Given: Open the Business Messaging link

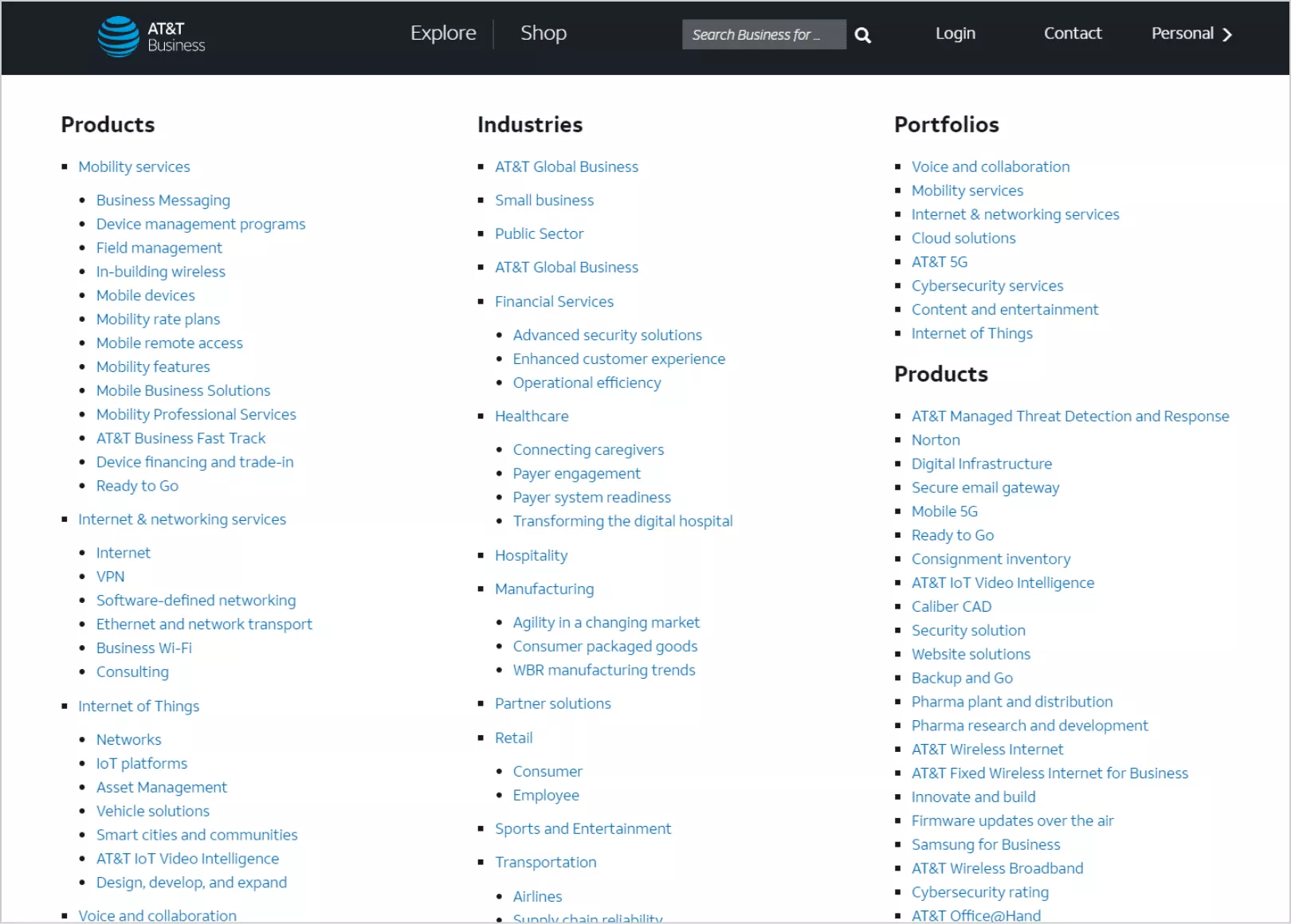Looking at the screenshot, I should 163,200.
